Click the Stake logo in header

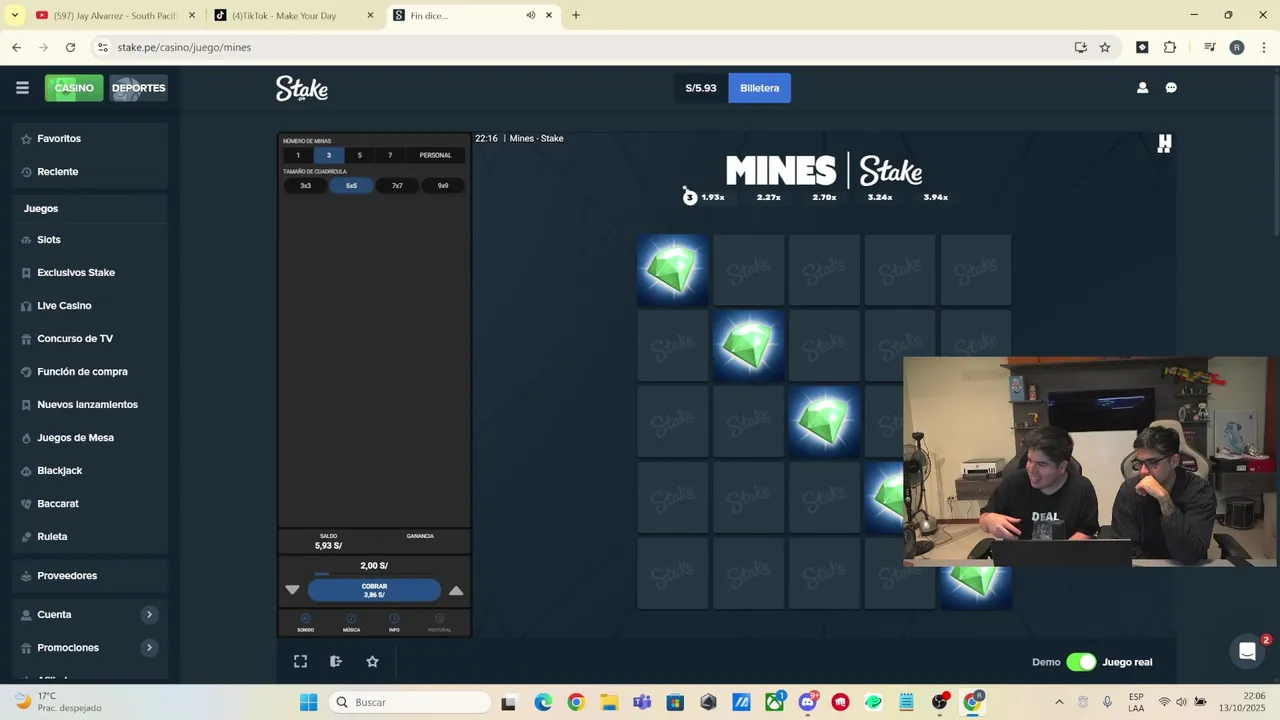302,88
